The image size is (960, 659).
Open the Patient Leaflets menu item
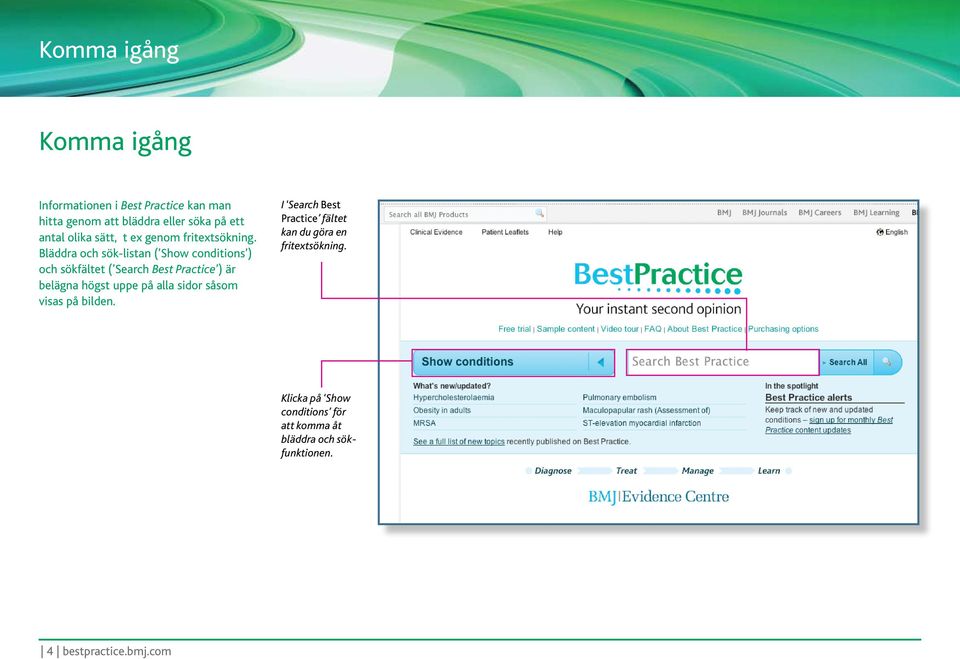click(x=504, y=232)
